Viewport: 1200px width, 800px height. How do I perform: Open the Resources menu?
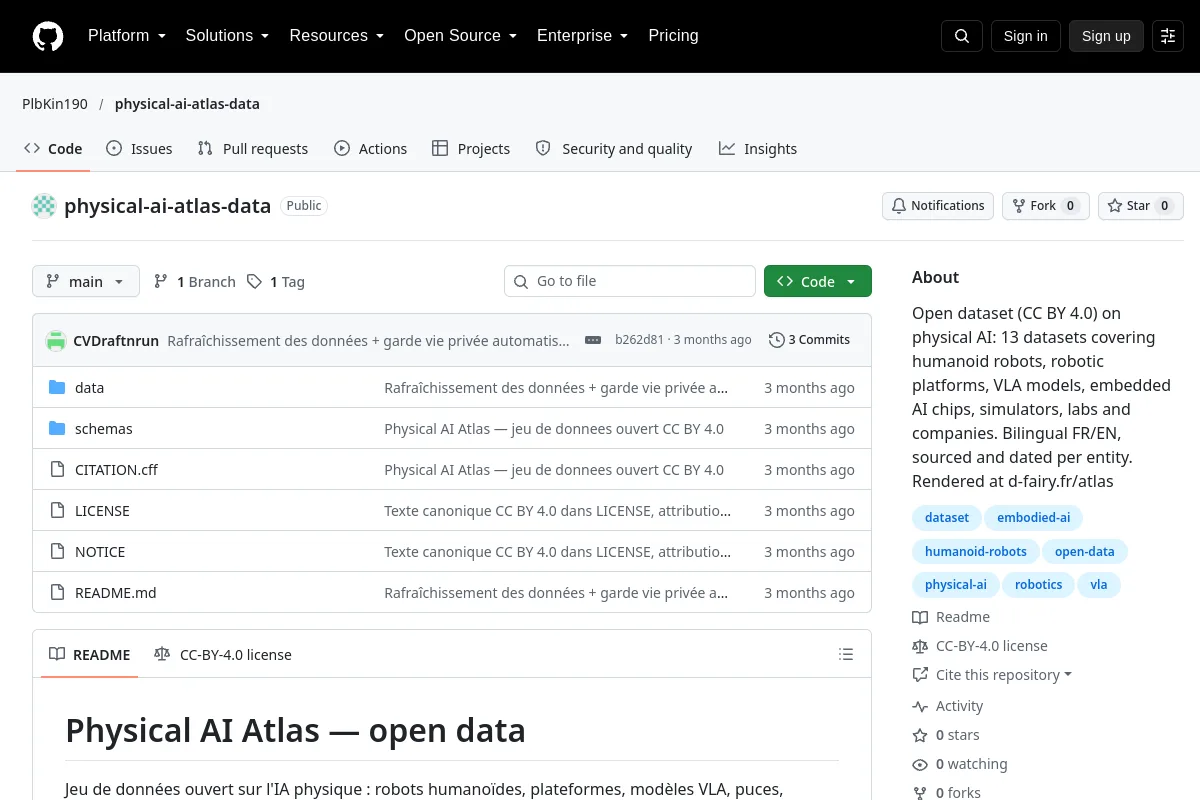tap(337, 36)
